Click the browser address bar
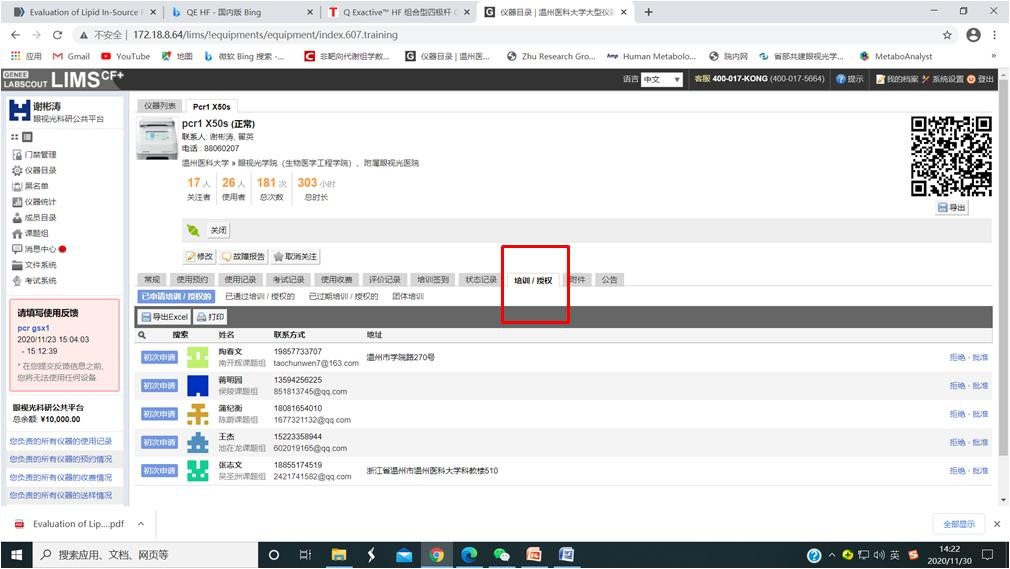 point(500,35)
